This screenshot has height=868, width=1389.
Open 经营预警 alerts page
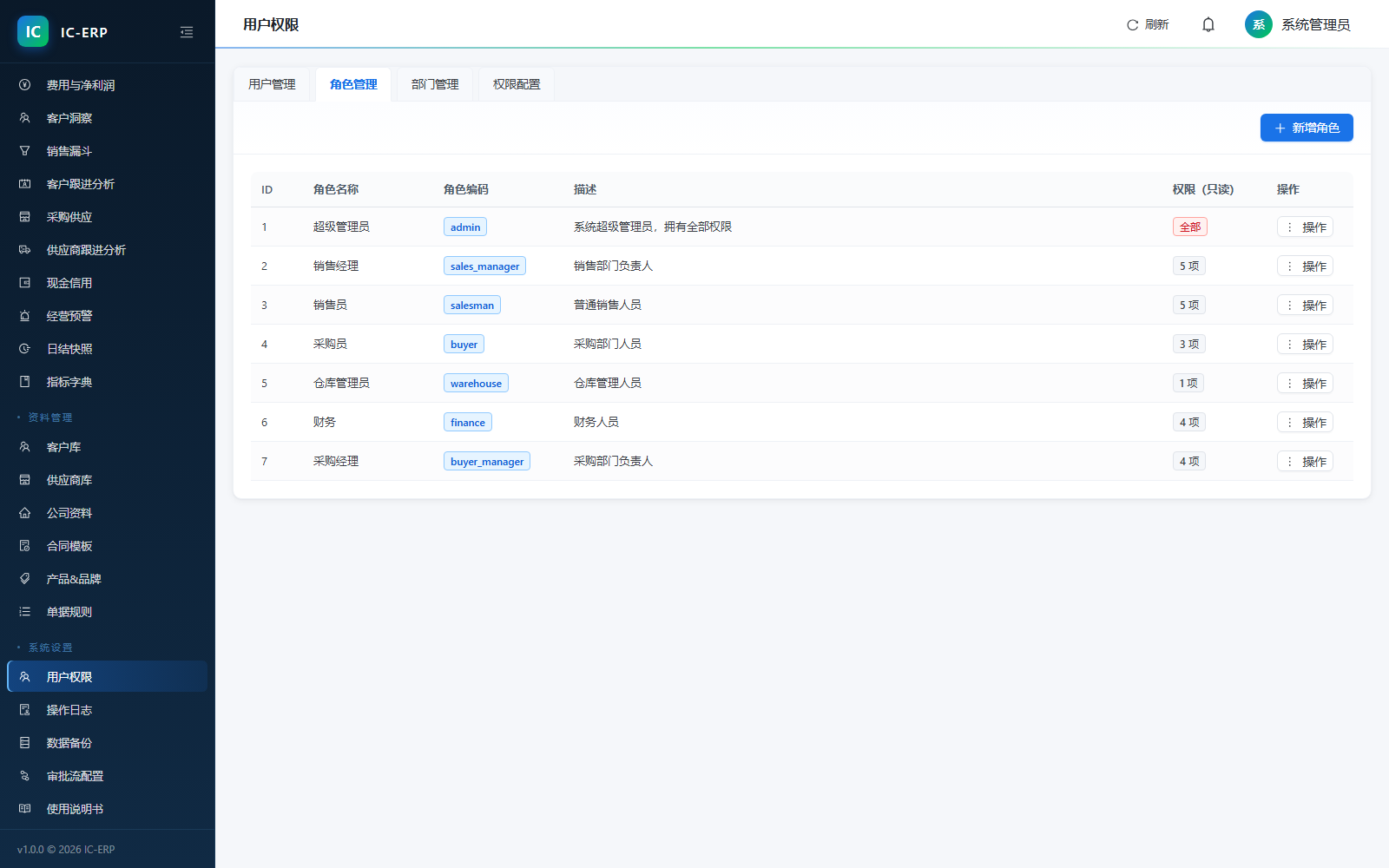coord(108,316)
